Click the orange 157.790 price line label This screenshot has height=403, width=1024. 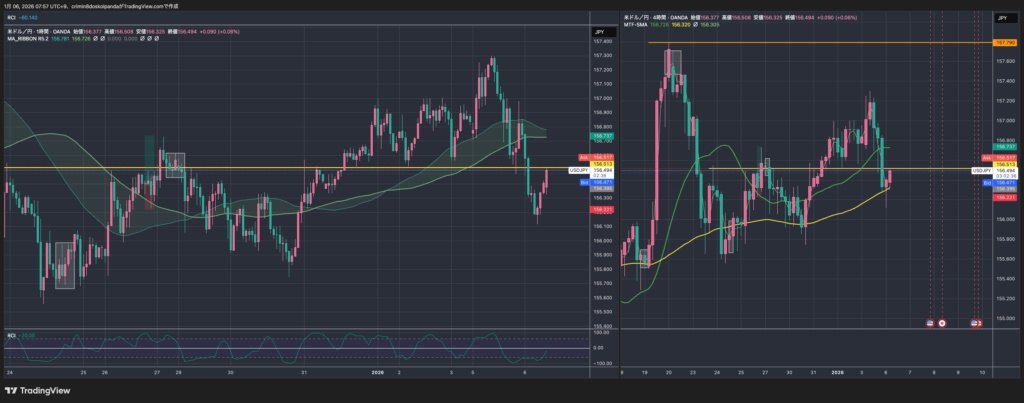[x=1004, y=43]
